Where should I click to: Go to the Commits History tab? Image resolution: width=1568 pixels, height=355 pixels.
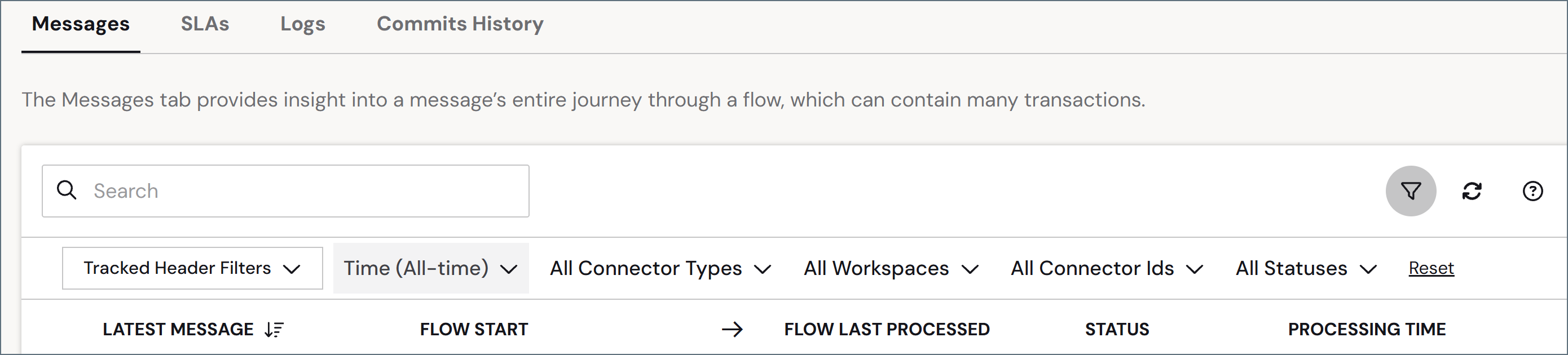[x=460, y=24]
